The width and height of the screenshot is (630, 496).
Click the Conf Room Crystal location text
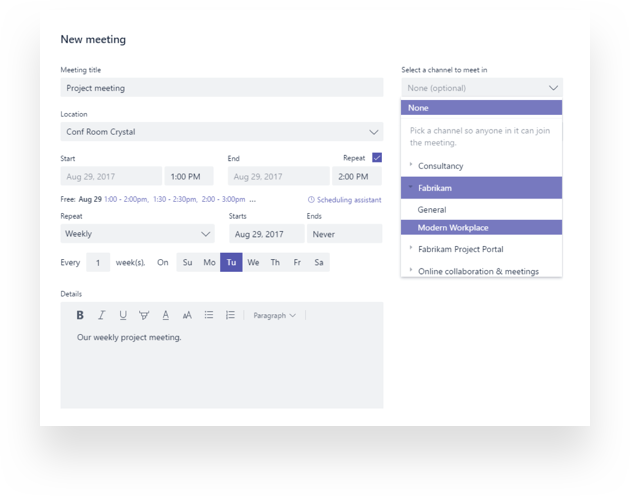[101, 132]
